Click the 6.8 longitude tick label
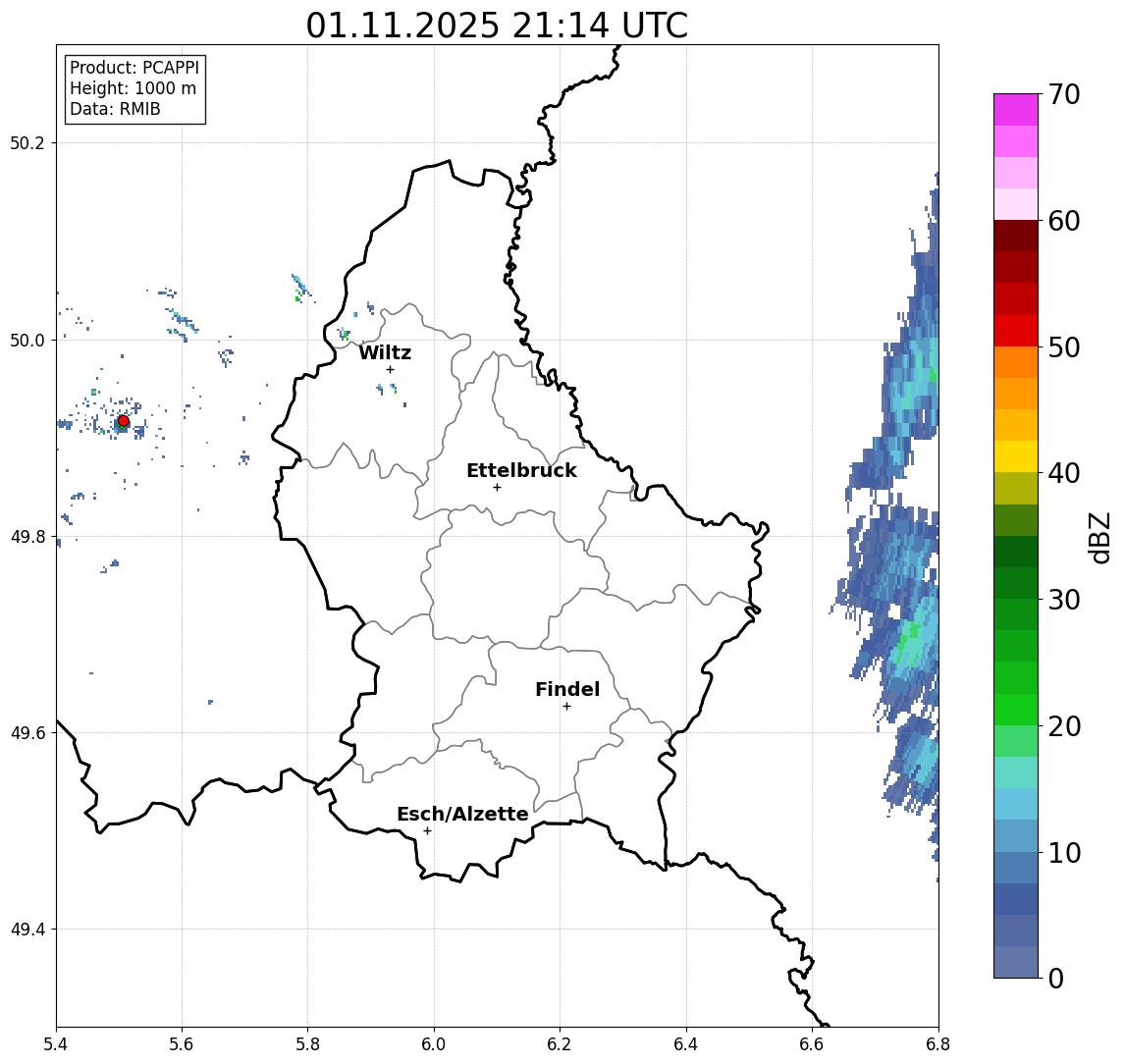The width and height of the screenshot is (1124, 1064). pos(938,1044)
